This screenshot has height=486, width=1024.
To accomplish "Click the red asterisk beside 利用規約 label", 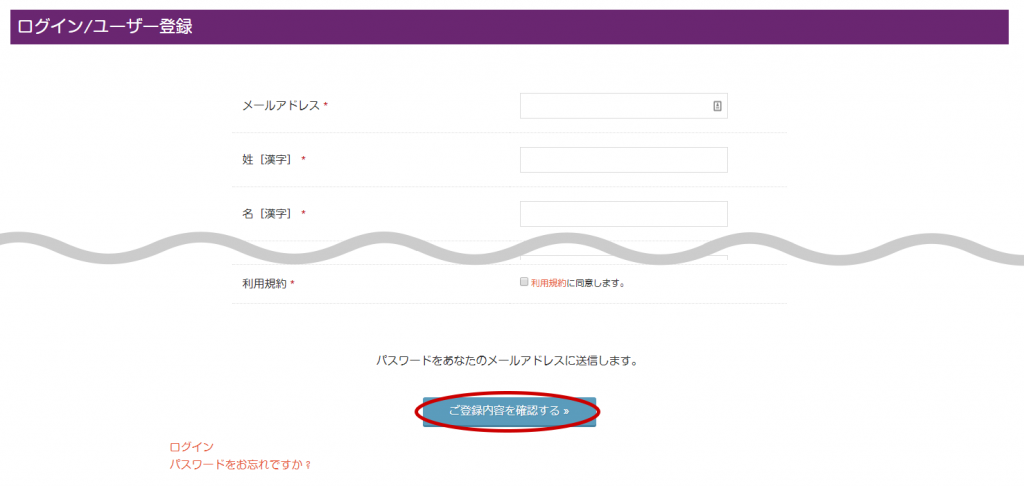I will click(x=292, y=284).
